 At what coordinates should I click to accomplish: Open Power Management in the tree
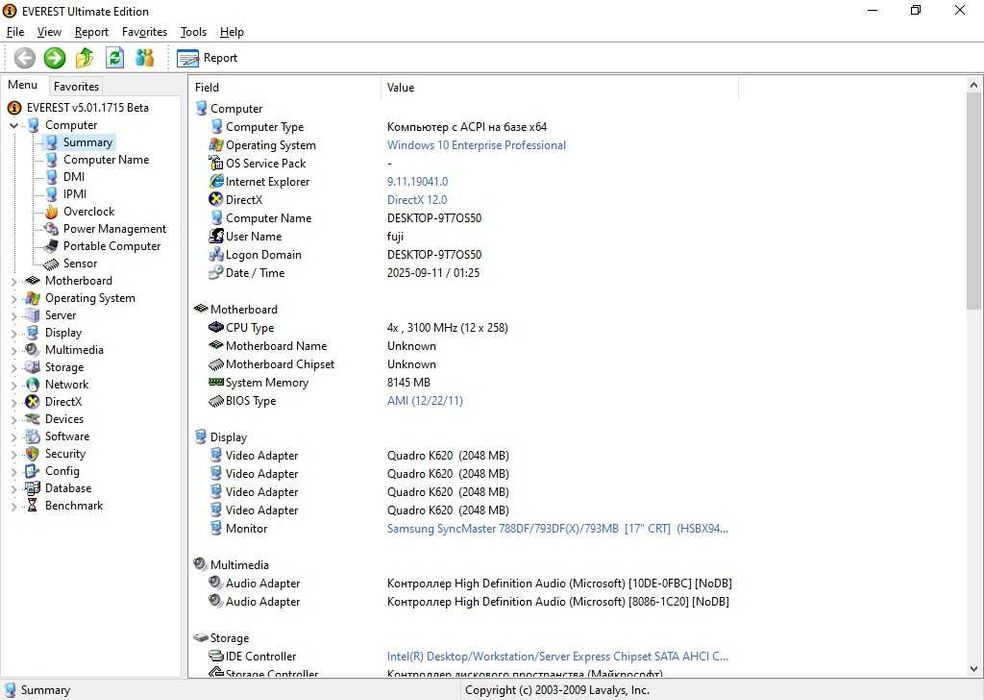point(114,229)
